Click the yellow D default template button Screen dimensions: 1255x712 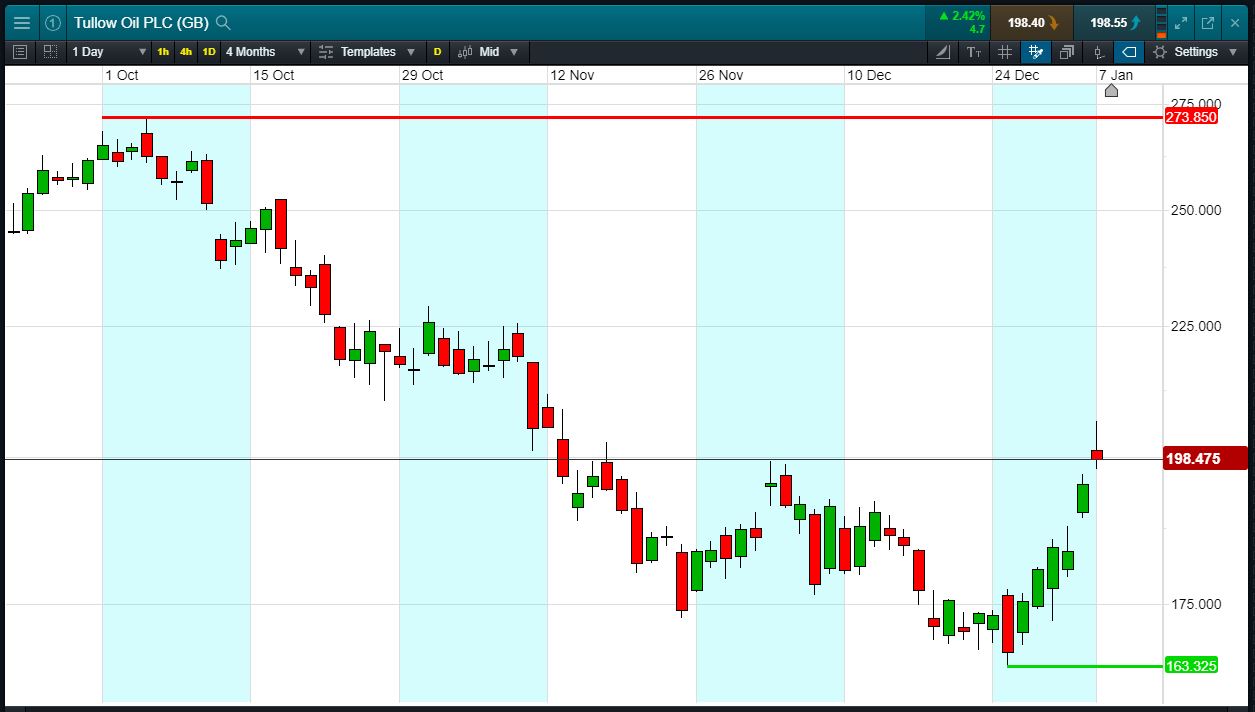(x=437, y=52)
